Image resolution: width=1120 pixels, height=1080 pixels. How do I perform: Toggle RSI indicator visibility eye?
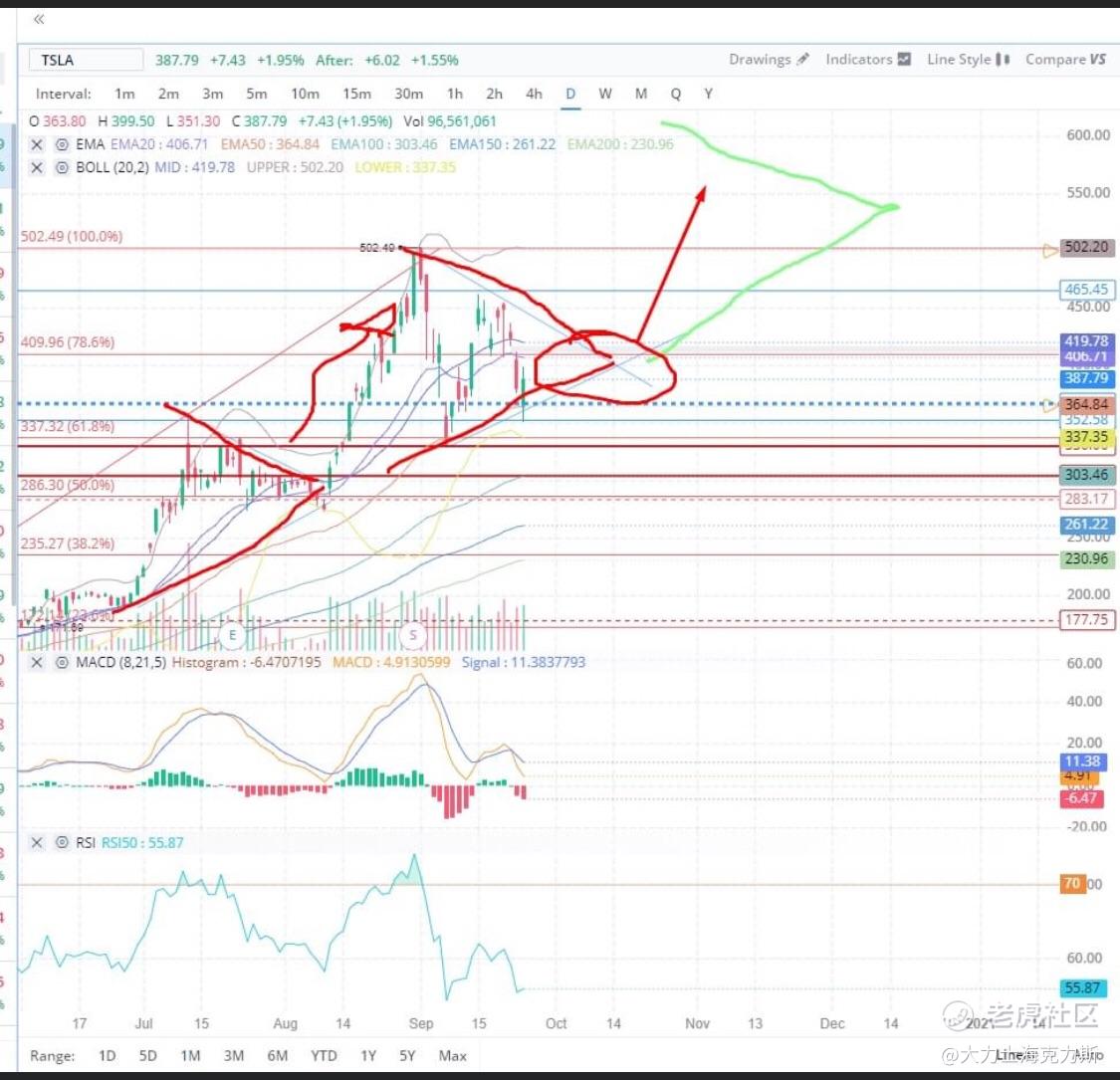[62, 843]
